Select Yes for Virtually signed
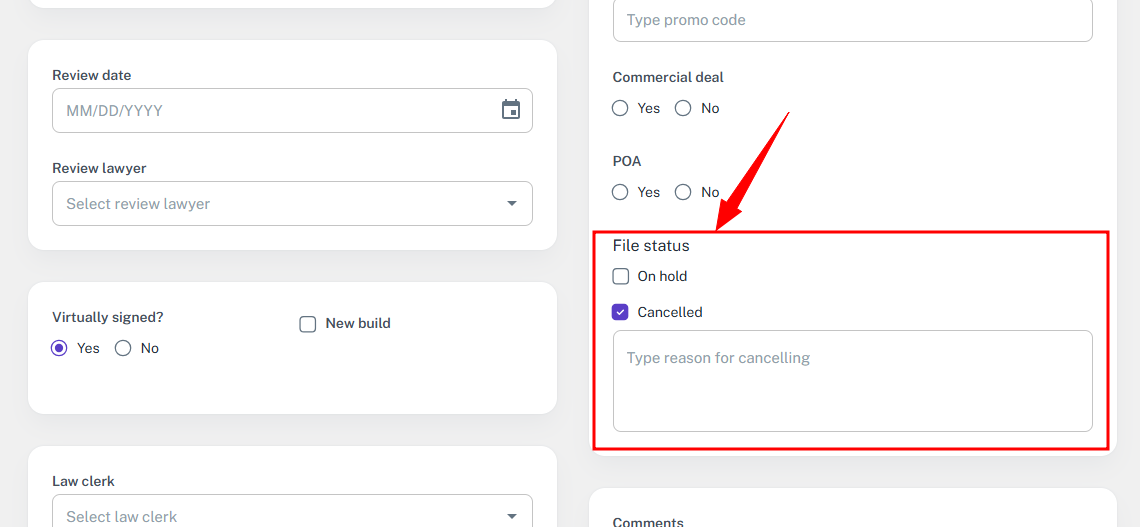The width and height of the screenshot is (1140, 527). pyautogui.click(x=60, y=348)
